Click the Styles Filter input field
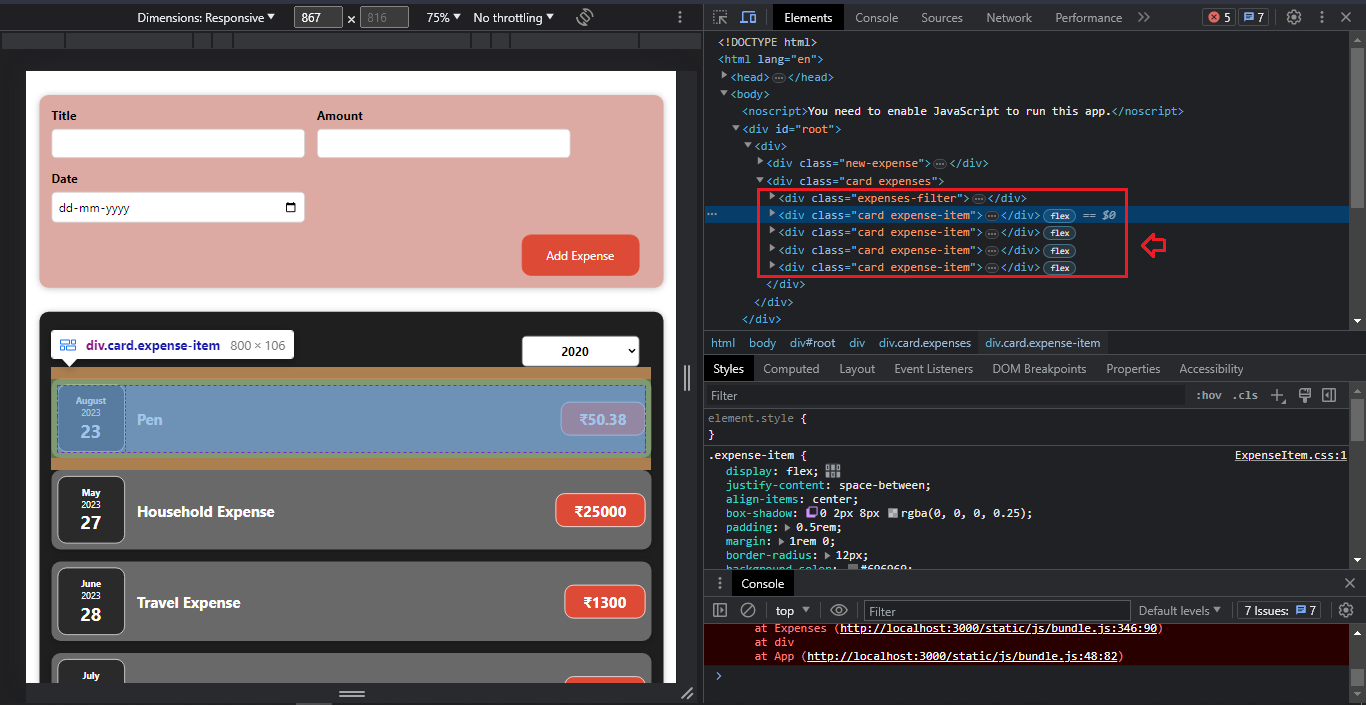This screenshot has height=706, width=1366. (x=945, y=396)
